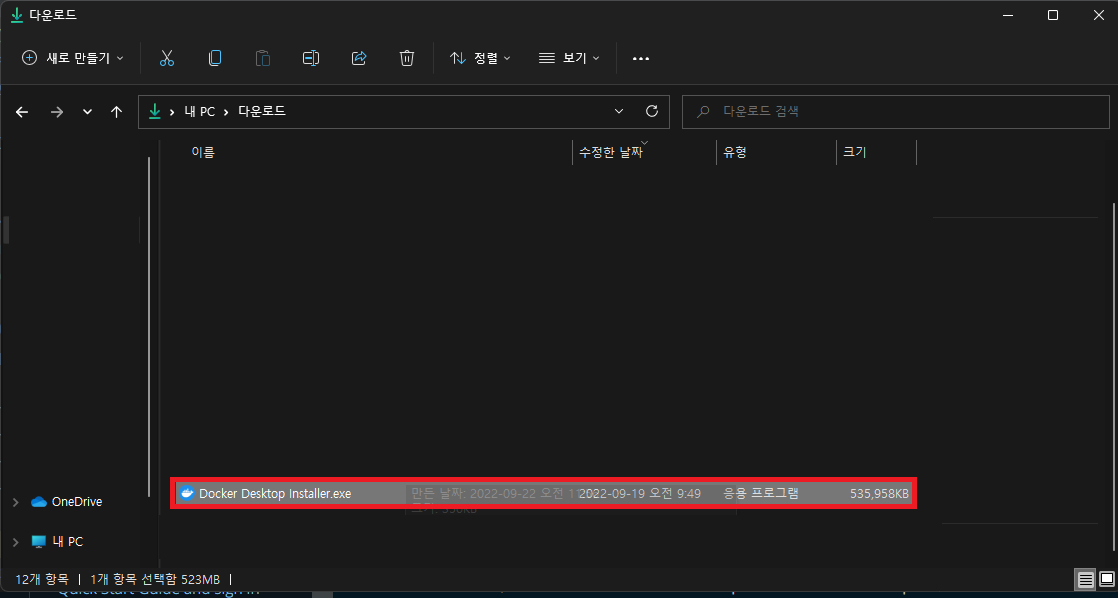Click 1개 항목 선택함 523MB status text

155,579
